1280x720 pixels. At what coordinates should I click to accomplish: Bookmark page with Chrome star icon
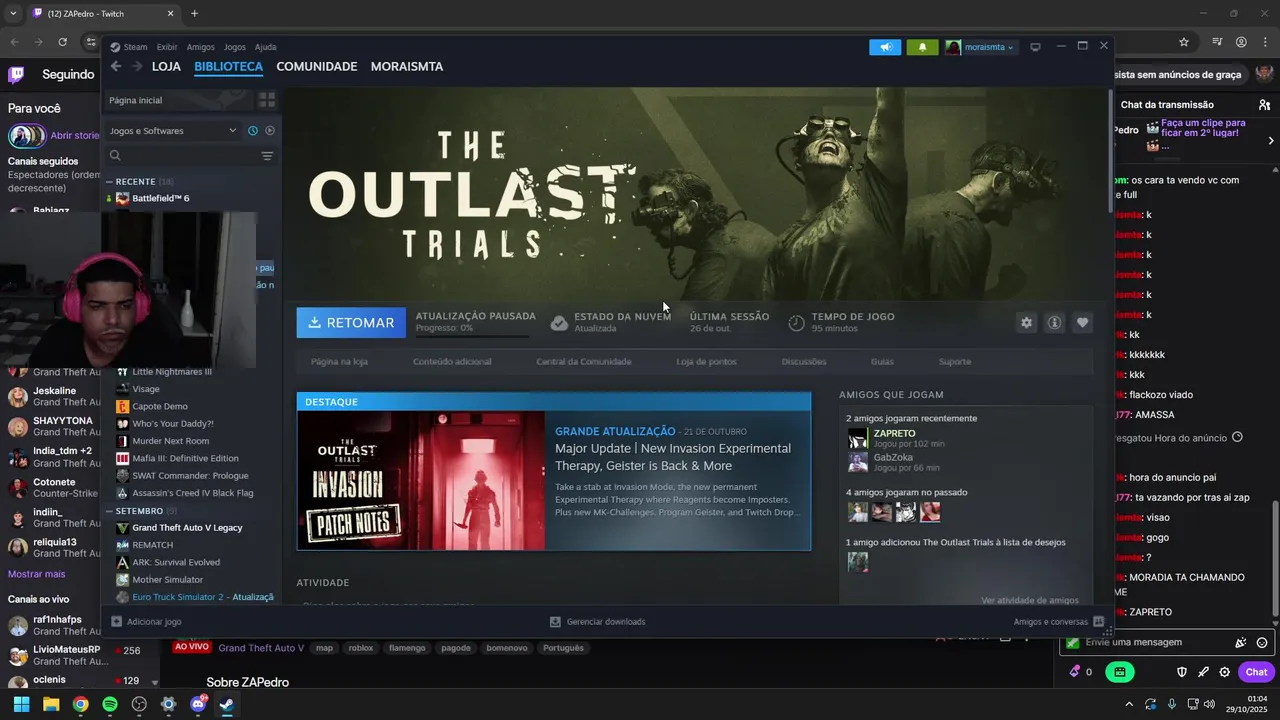(x=1184, y=42)
